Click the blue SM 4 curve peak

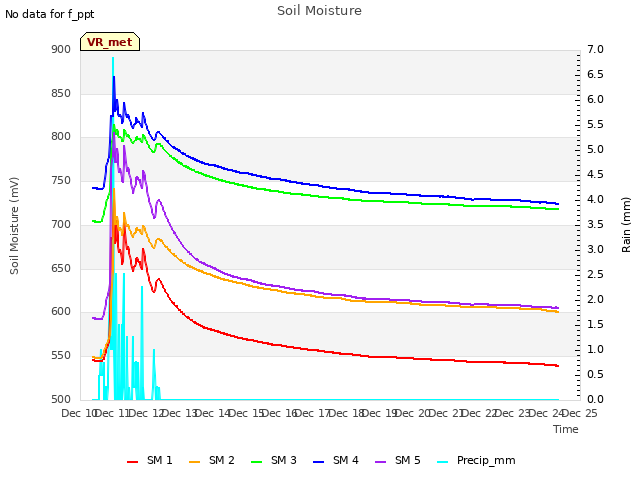(x=114, y=78)
